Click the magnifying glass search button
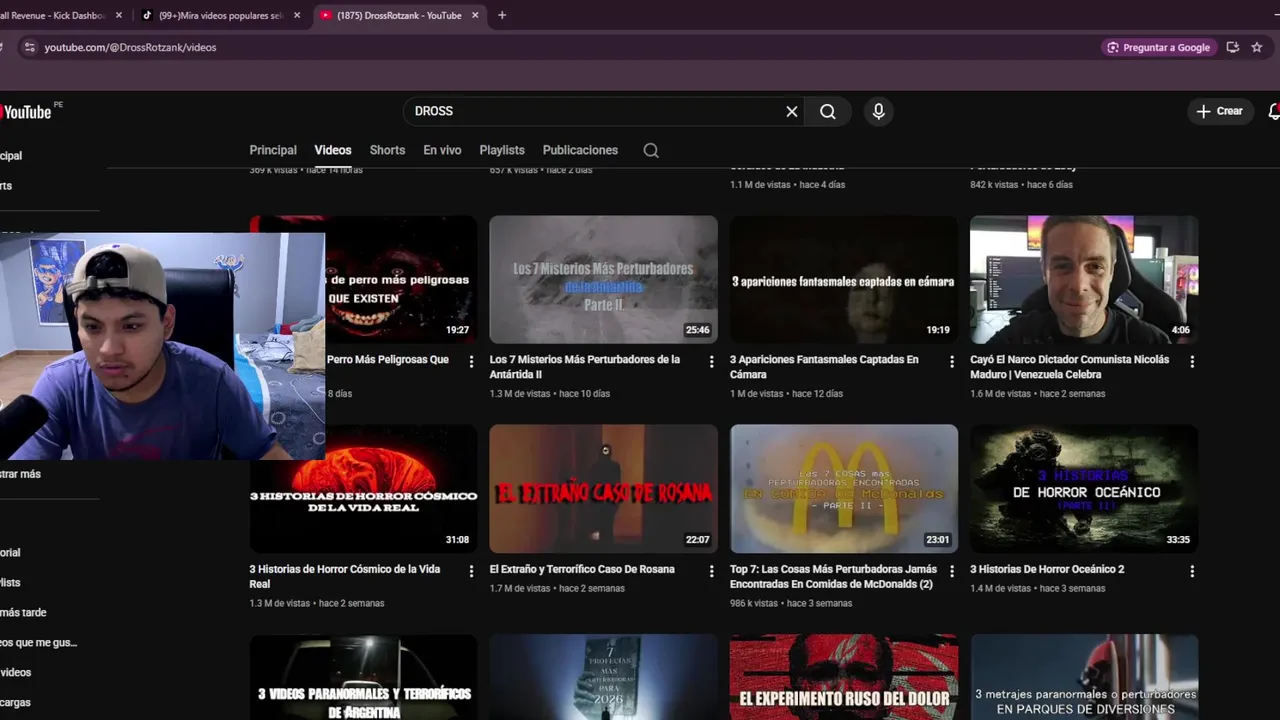 (828, 111)
